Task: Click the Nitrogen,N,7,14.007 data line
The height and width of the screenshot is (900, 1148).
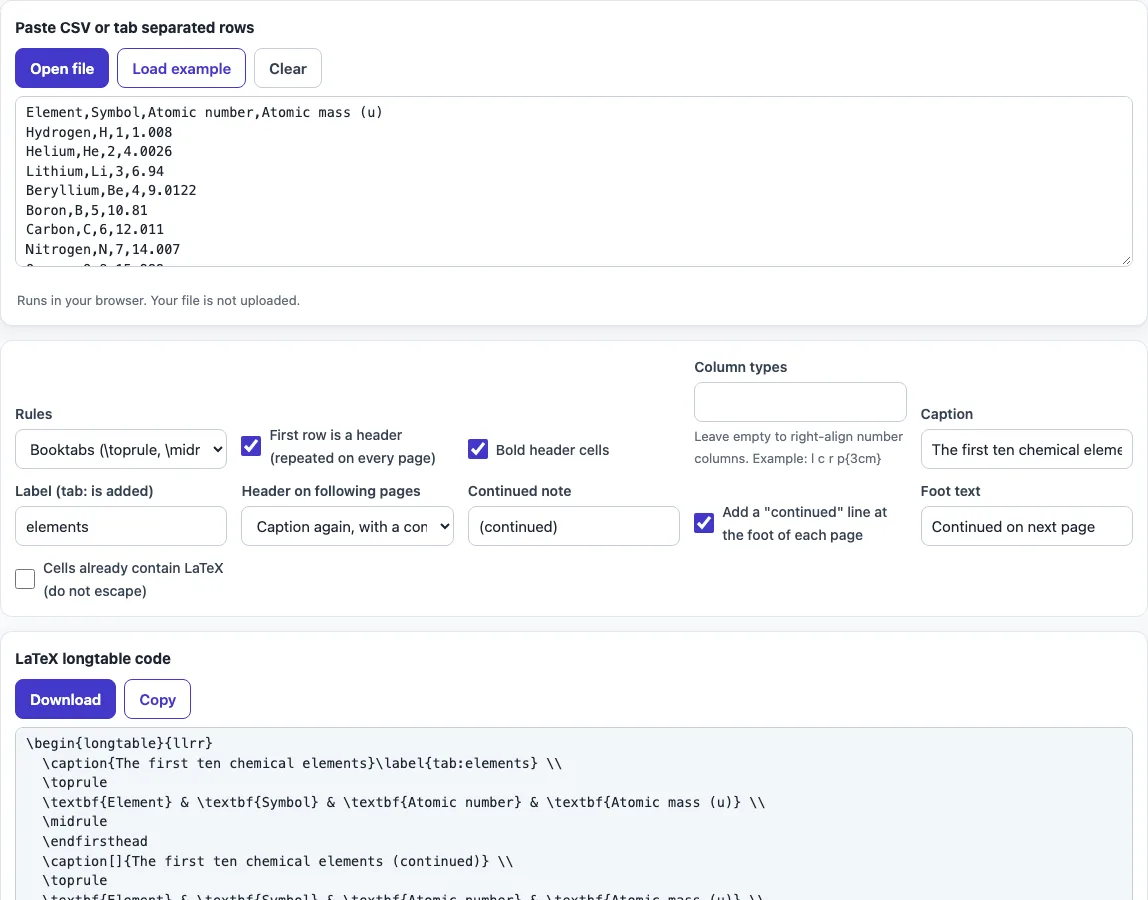Action: (x=103, y=249)
